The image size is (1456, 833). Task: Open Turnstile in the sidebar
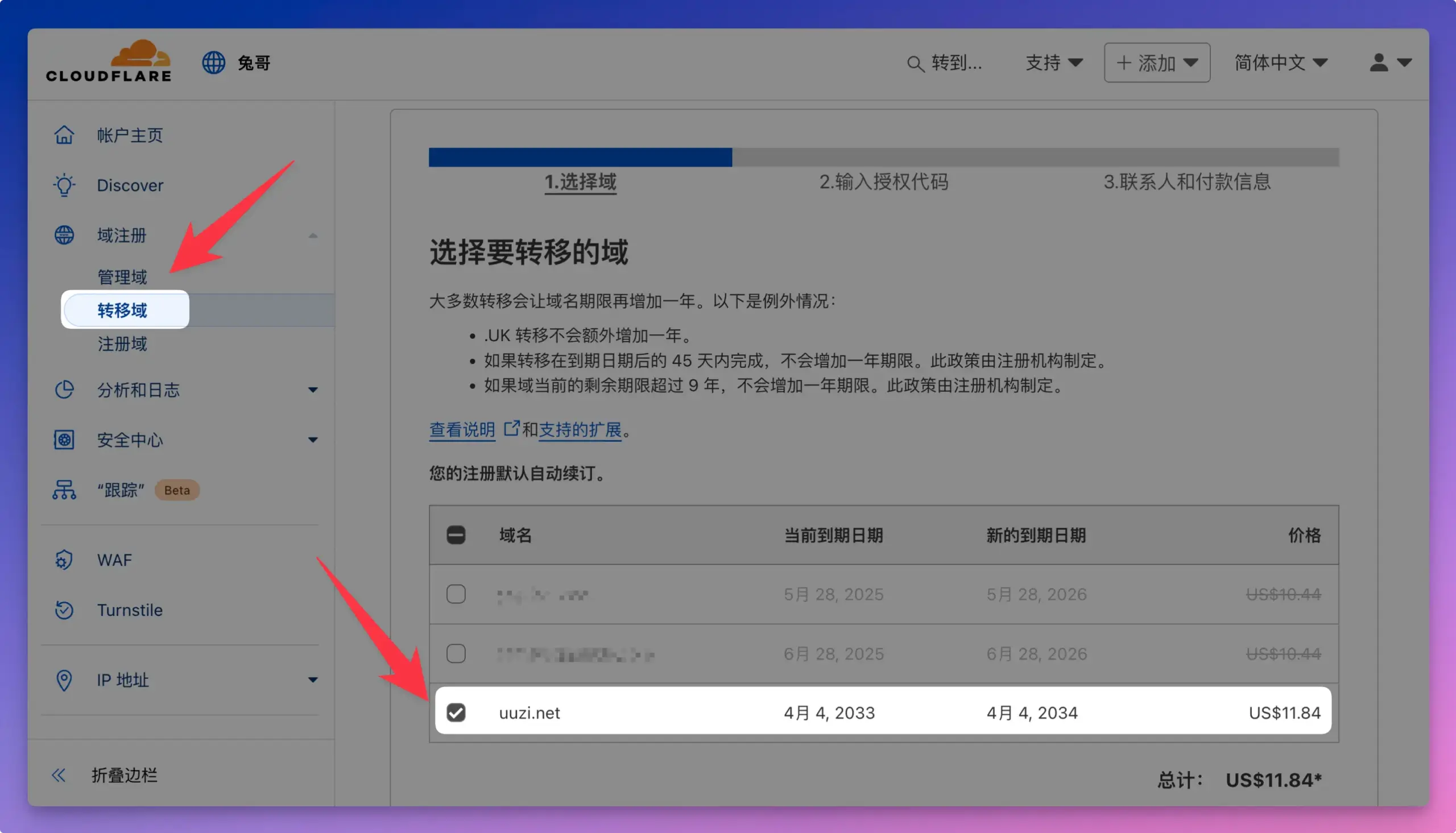pyautogui.click(x=130, y=610)
